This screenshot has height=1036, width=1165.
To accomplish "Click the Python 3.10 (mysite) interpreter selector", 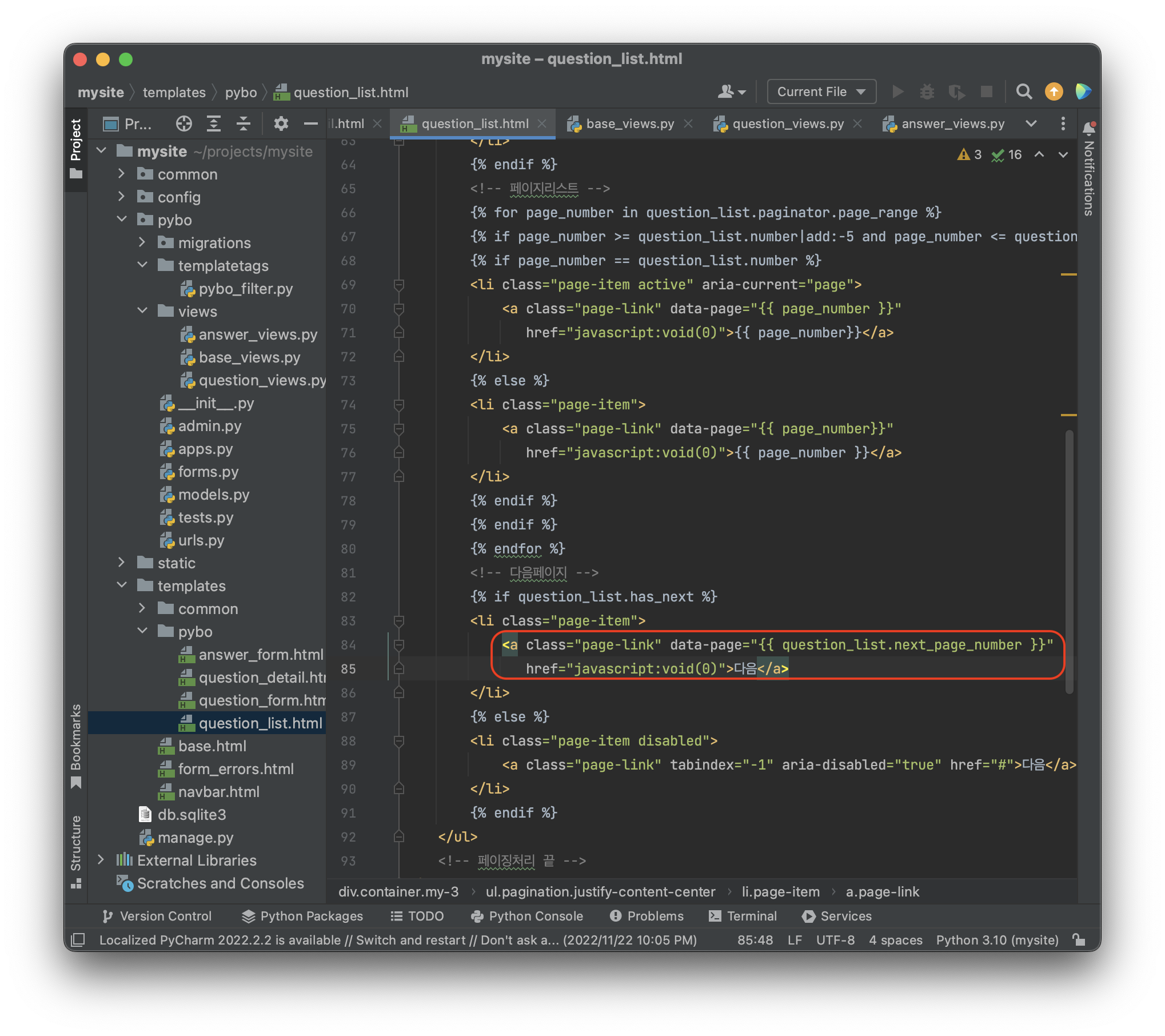I will coord(997,940).
